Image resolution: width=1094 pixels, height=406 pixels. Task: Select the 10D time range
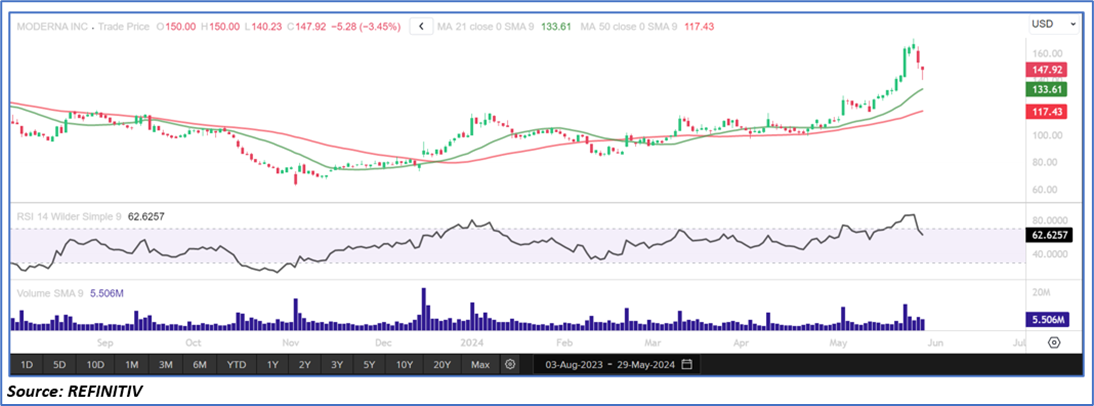[x=95, y=364]
